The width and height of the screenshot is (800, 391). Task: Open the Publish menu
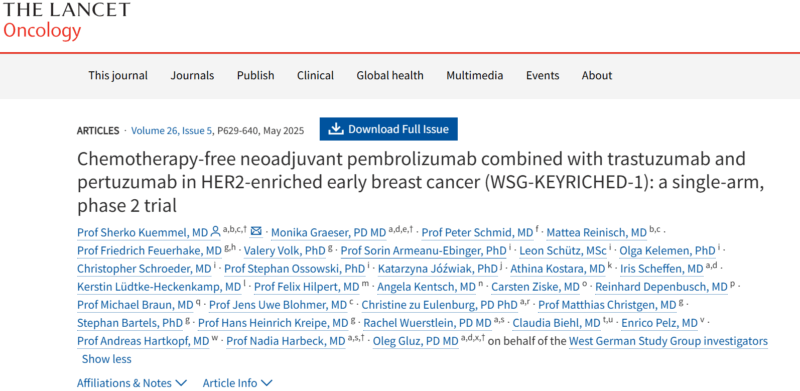(256, 76)
